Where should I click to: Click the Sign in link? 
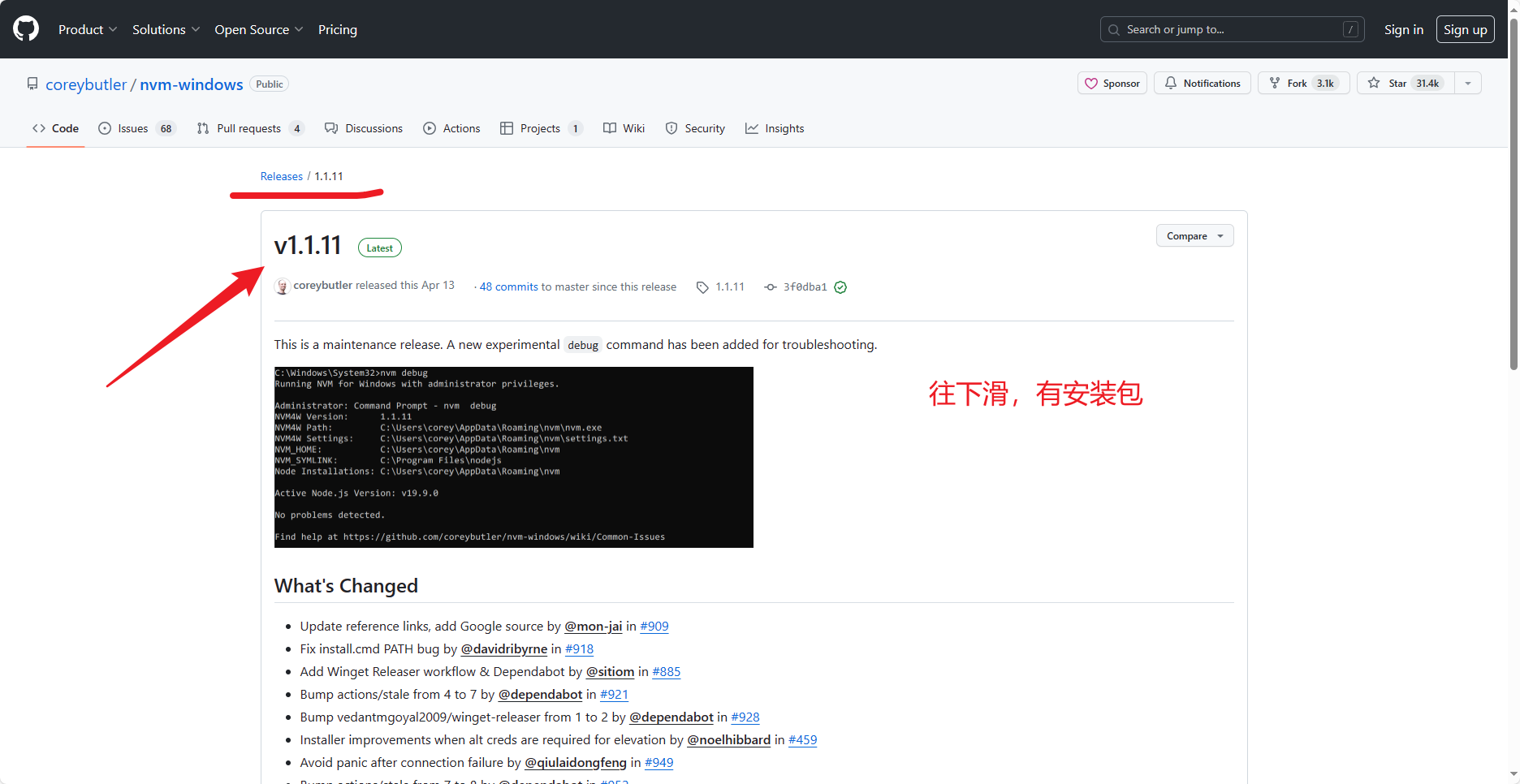pyautogui.click(x=1403, y=29)
